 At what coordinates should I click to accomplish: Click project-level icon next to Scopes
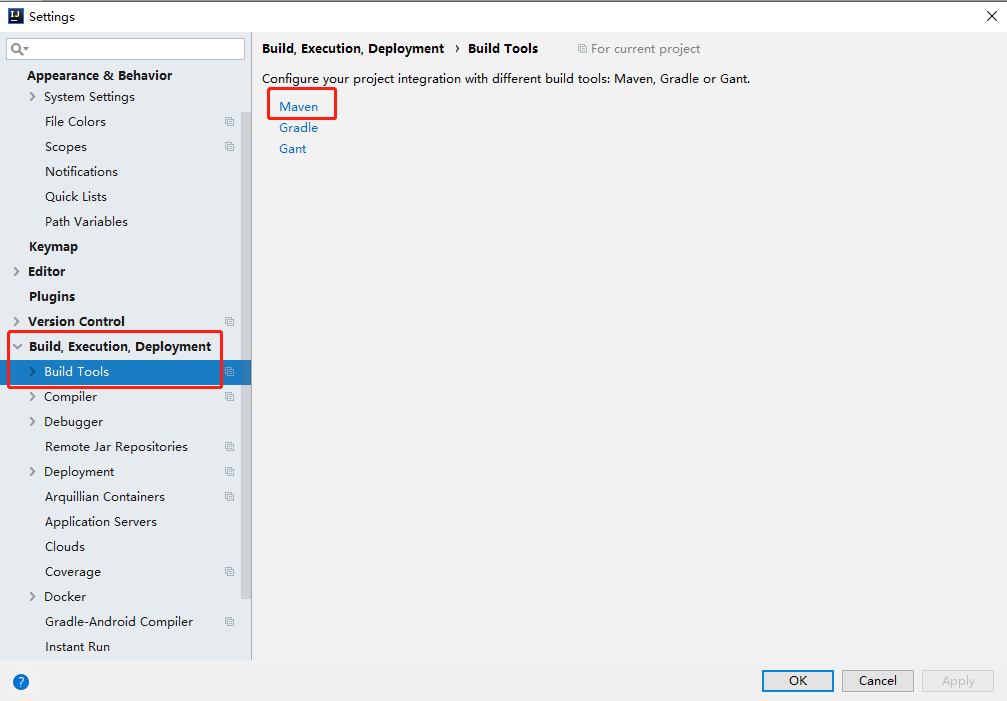pos(229,146)
